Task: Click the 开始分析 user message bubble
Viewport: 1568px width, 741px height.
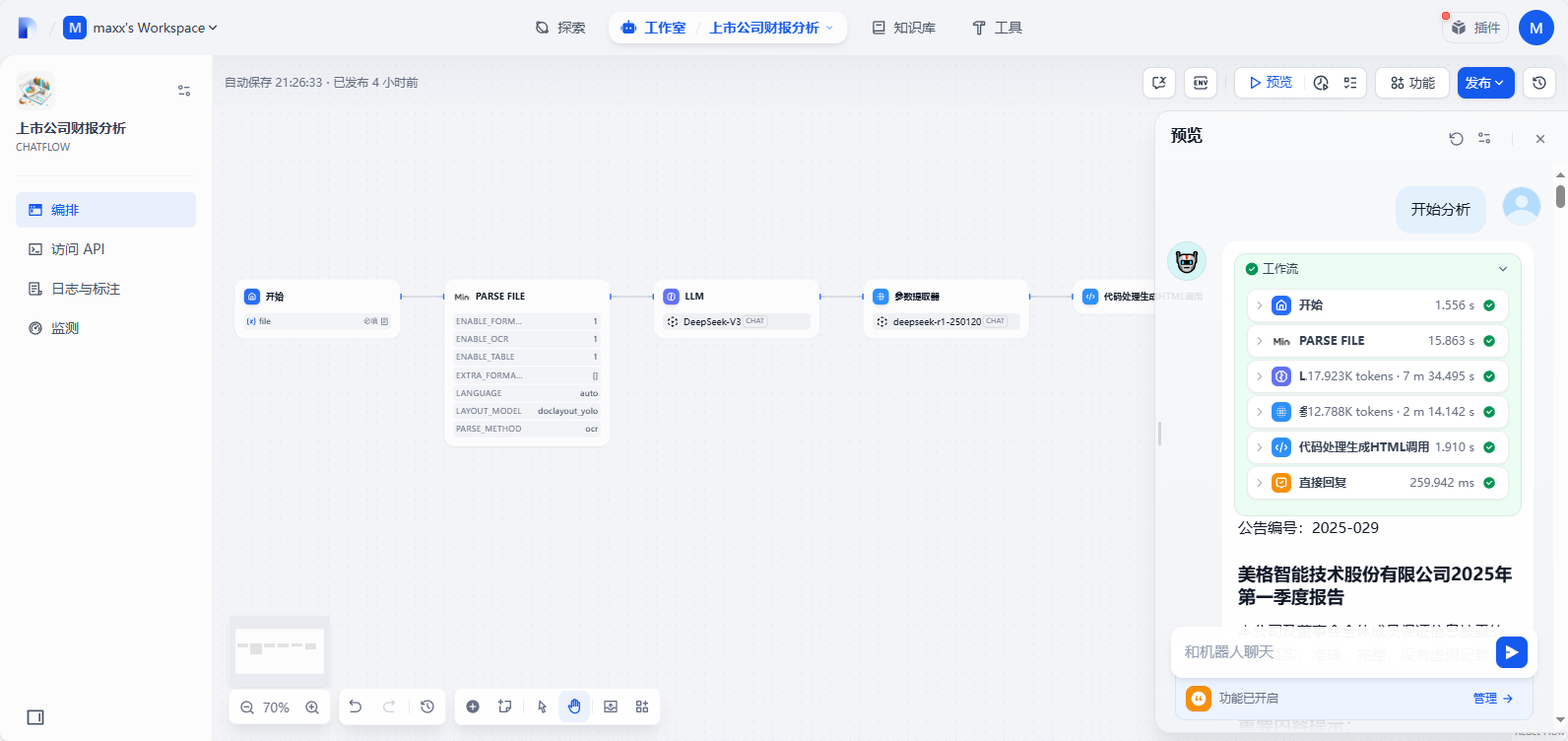Action: 1440,209
